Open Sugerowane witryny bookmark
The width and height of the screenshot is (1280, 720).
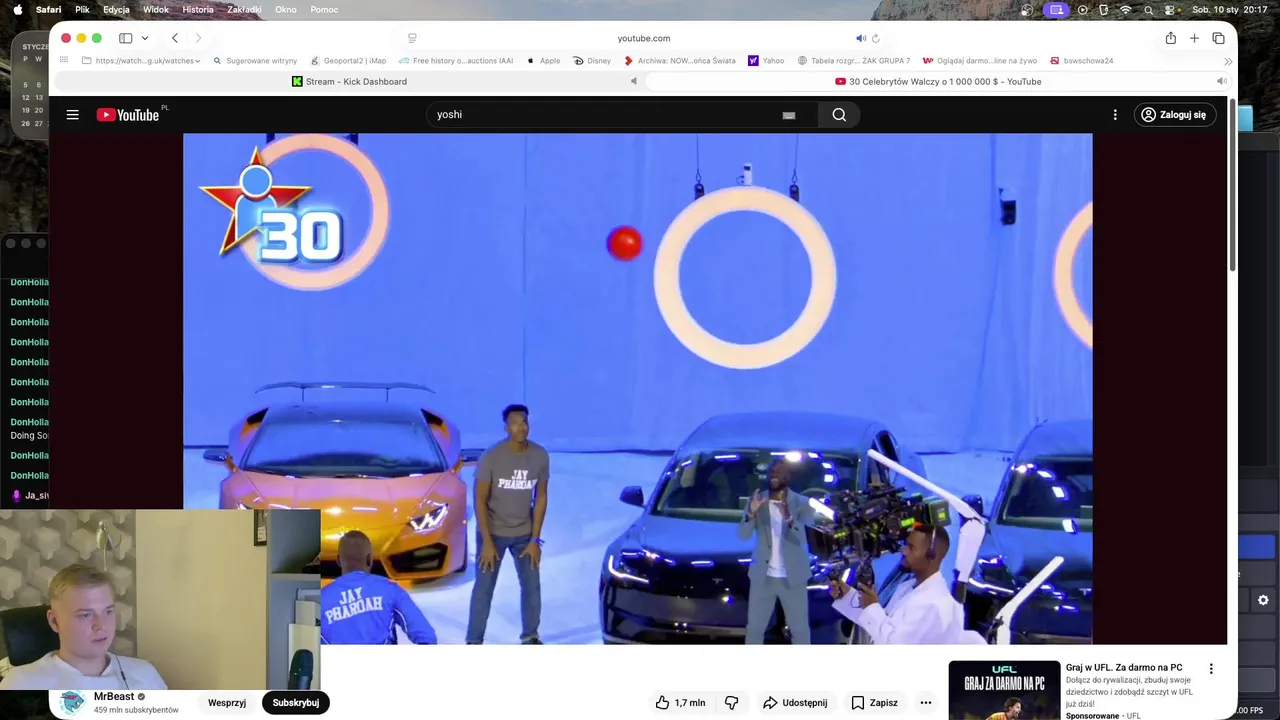(x=255, y=61)
